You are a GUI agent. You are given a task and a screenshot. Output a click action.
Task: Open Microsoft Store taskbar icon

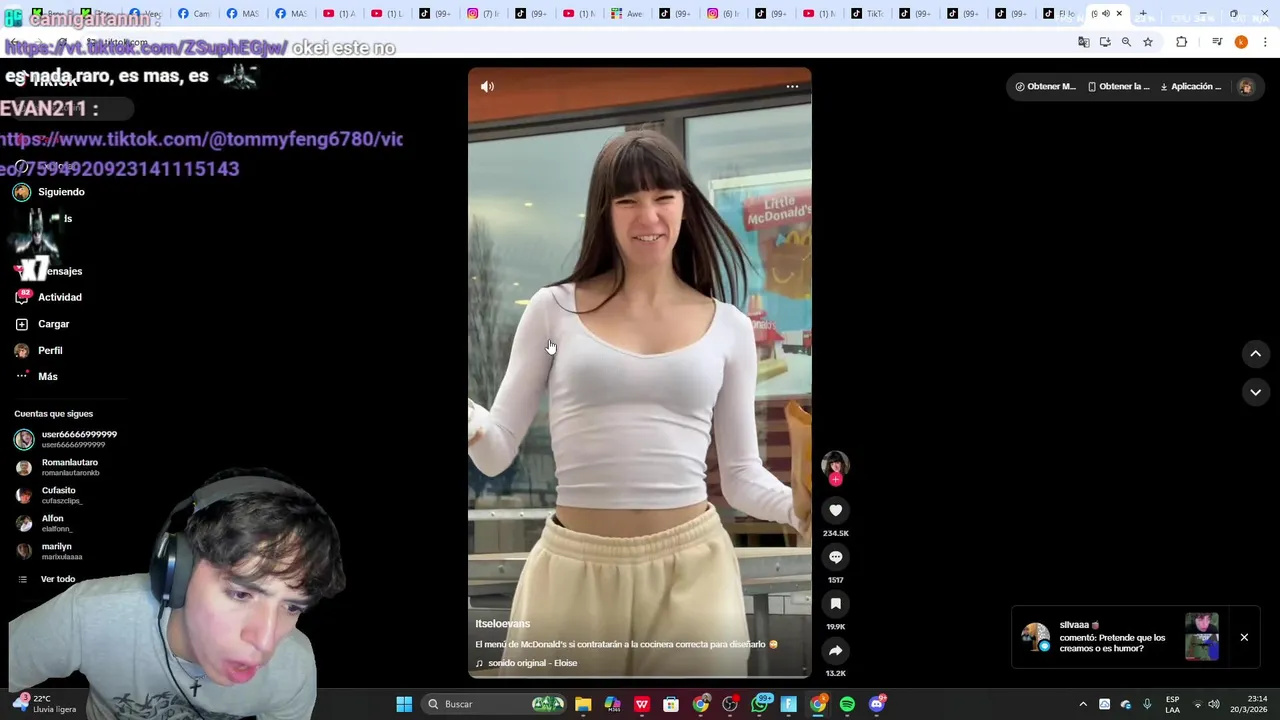pos(671,704)
